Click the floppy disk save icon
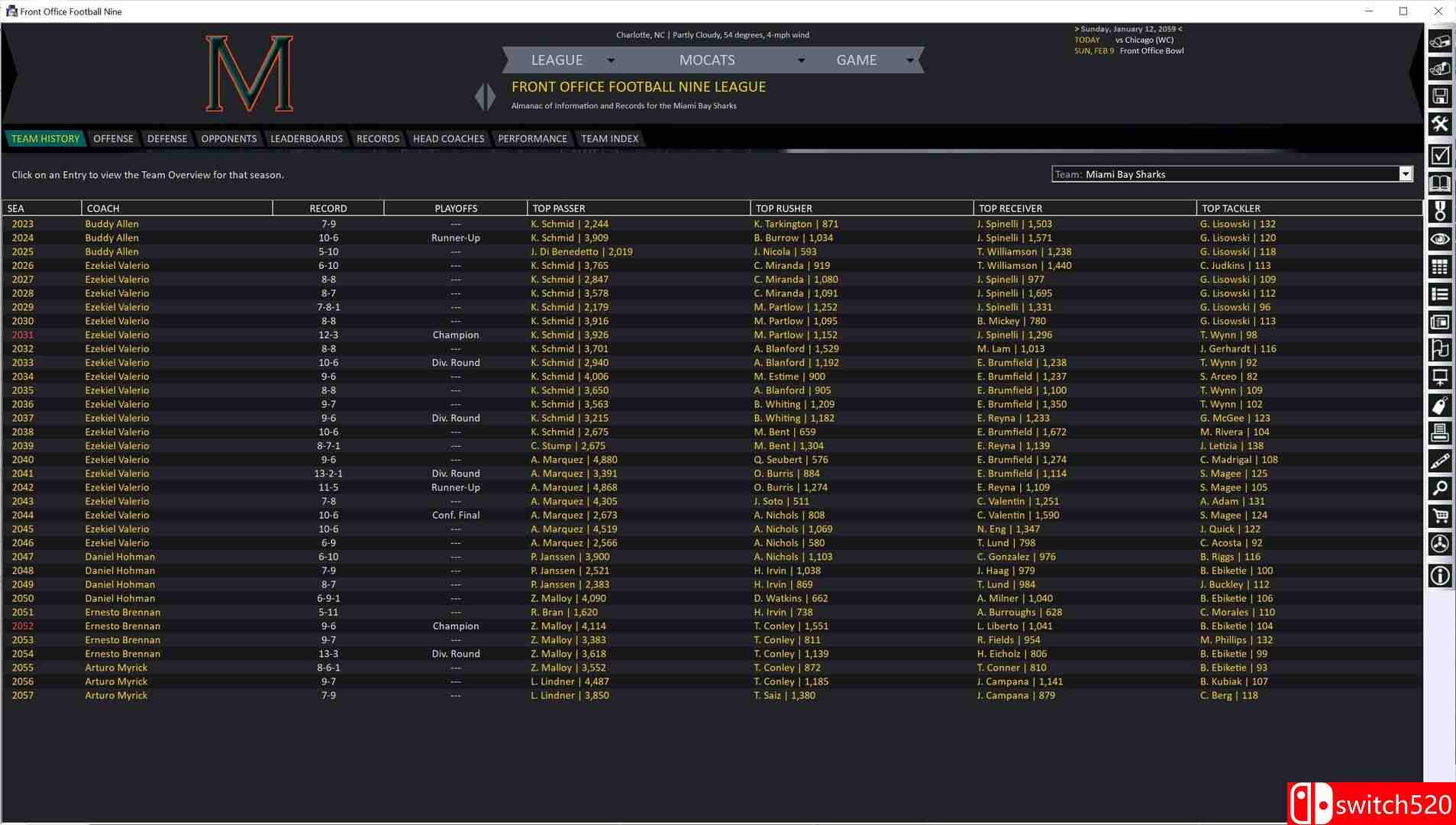The width and height of the screenshot is (1456, 825). coord(1439,96)
